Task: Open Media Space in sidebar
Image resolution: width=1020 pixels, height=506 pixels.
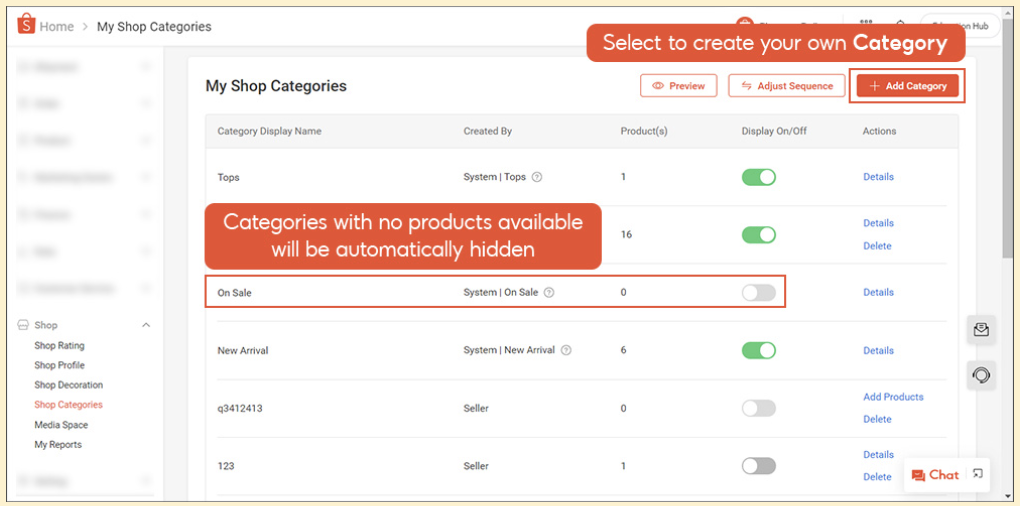Action: click(61, 425)
